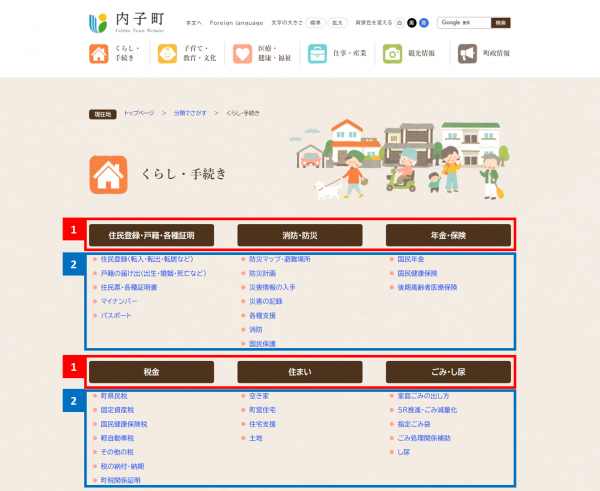The width and height of the screenshot is (600, 491).
Task: Open the 後期高齢者医療保険 link
Action: tap(427, 287)
